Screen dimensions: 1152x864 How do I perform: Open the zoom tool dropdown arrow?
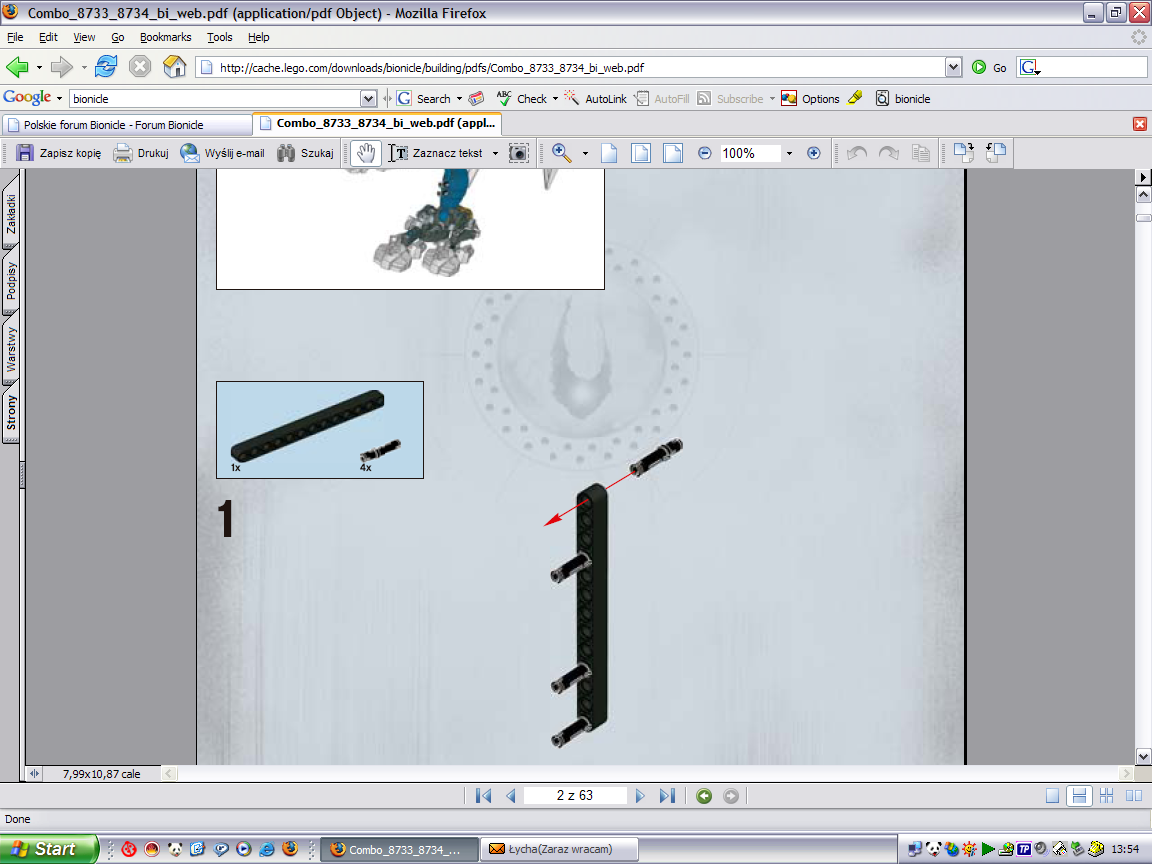(x=585, y=154)
